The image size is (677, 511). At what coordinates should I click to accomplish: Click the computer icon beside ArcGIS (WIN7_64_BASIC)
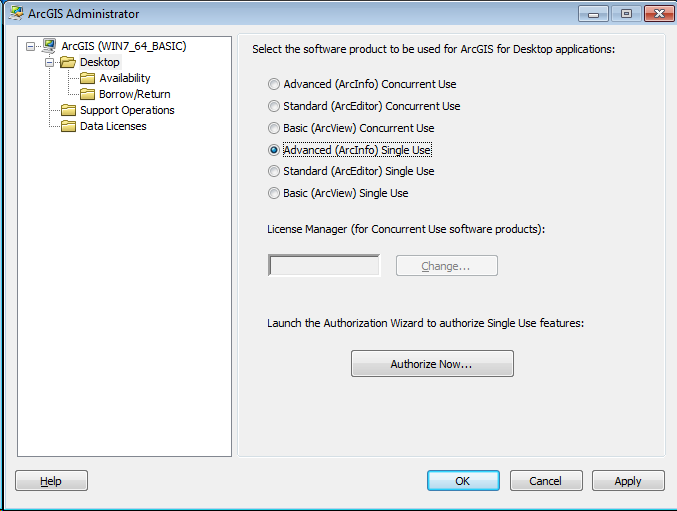[x=49, y=46]
